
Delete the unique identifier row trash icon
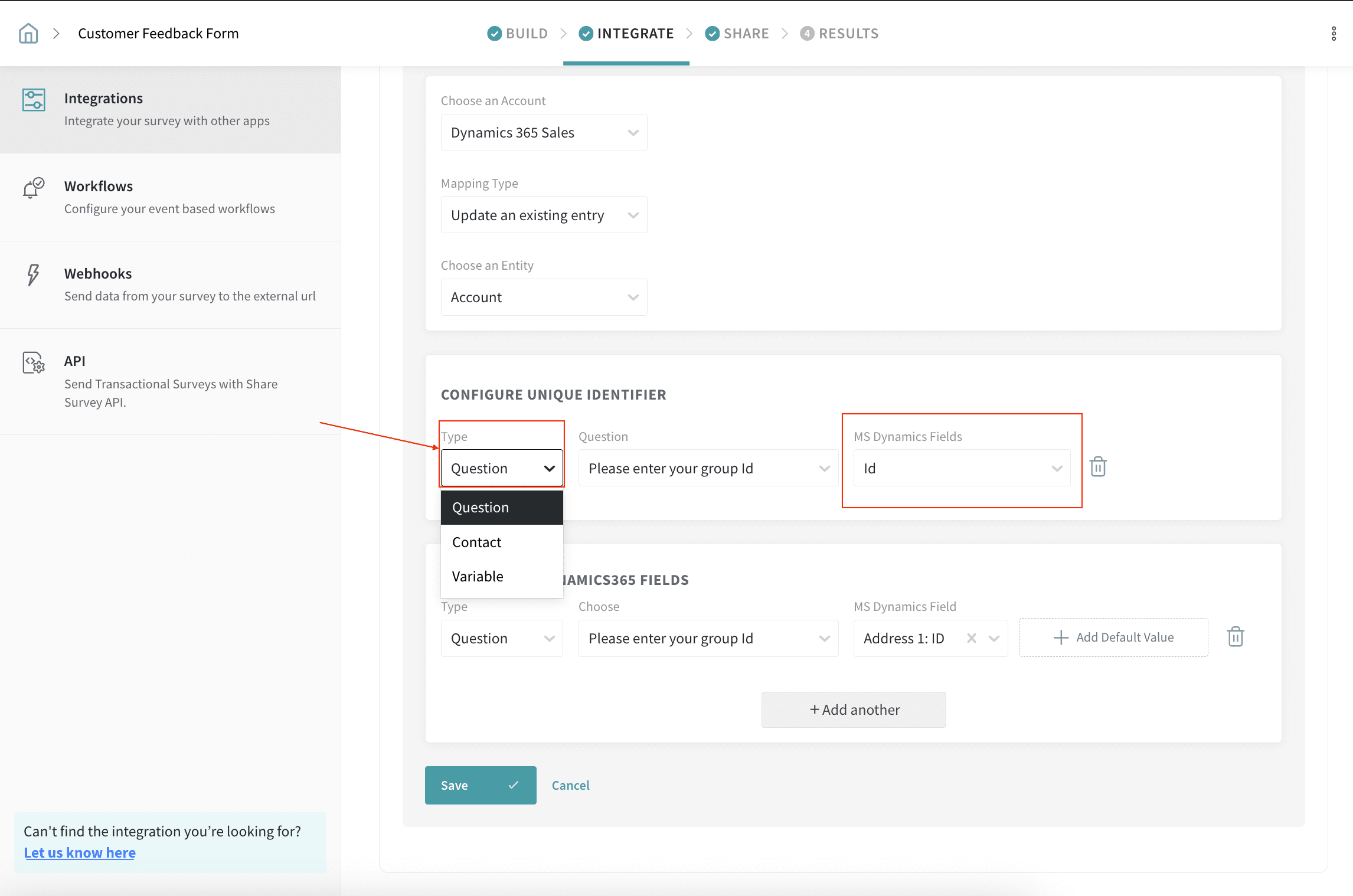coord(1097,467)
